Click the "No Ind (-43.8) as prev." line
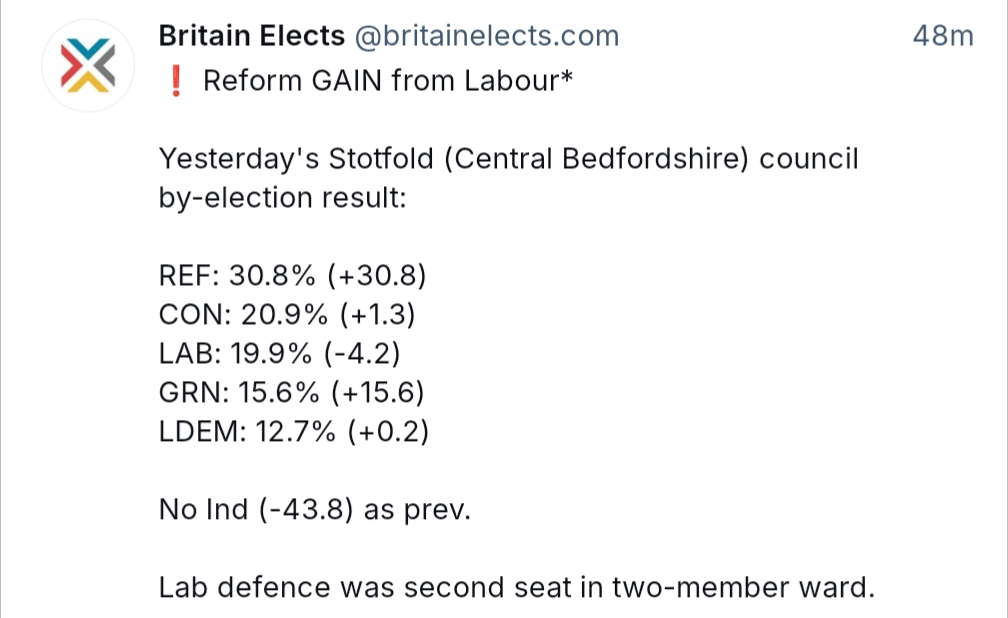This screenshot has height=618, width=1008. pos(314,510)
